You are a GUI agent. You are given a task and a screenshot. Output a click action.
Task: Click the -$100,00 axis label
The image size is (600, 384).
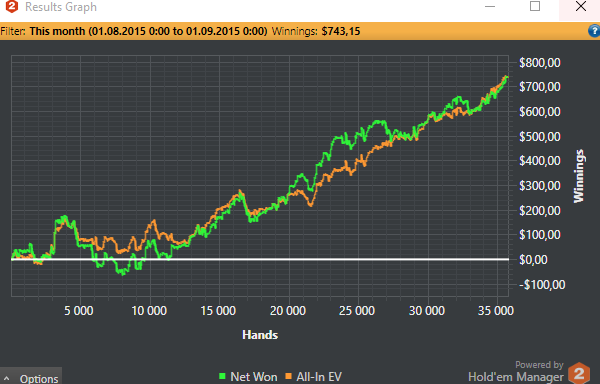pos(542,285)
